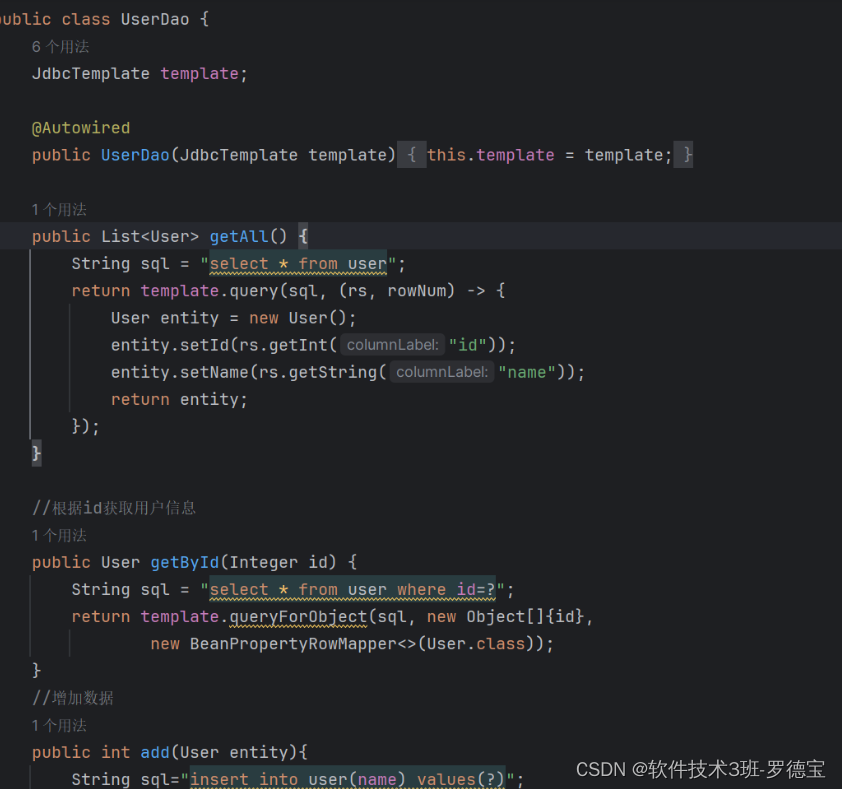Click the underlined queryForObject call

click(x=296, y=617)
